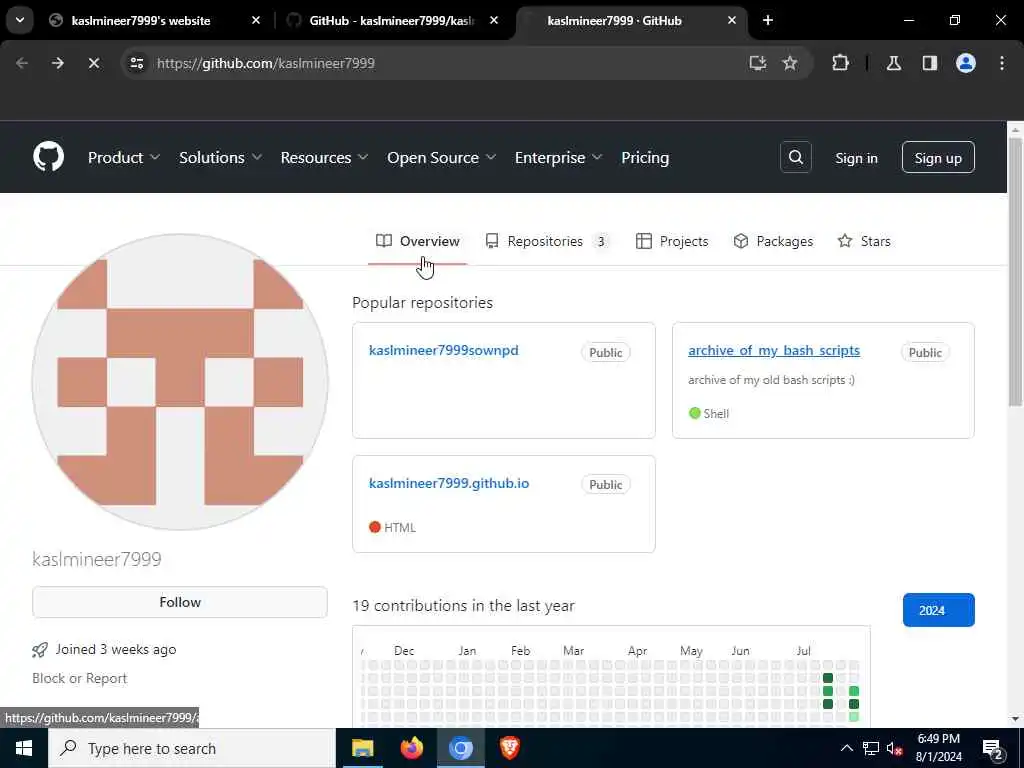Select the Overview profile tab
The image size is (1024, 768).
click(x=418, y=241)
